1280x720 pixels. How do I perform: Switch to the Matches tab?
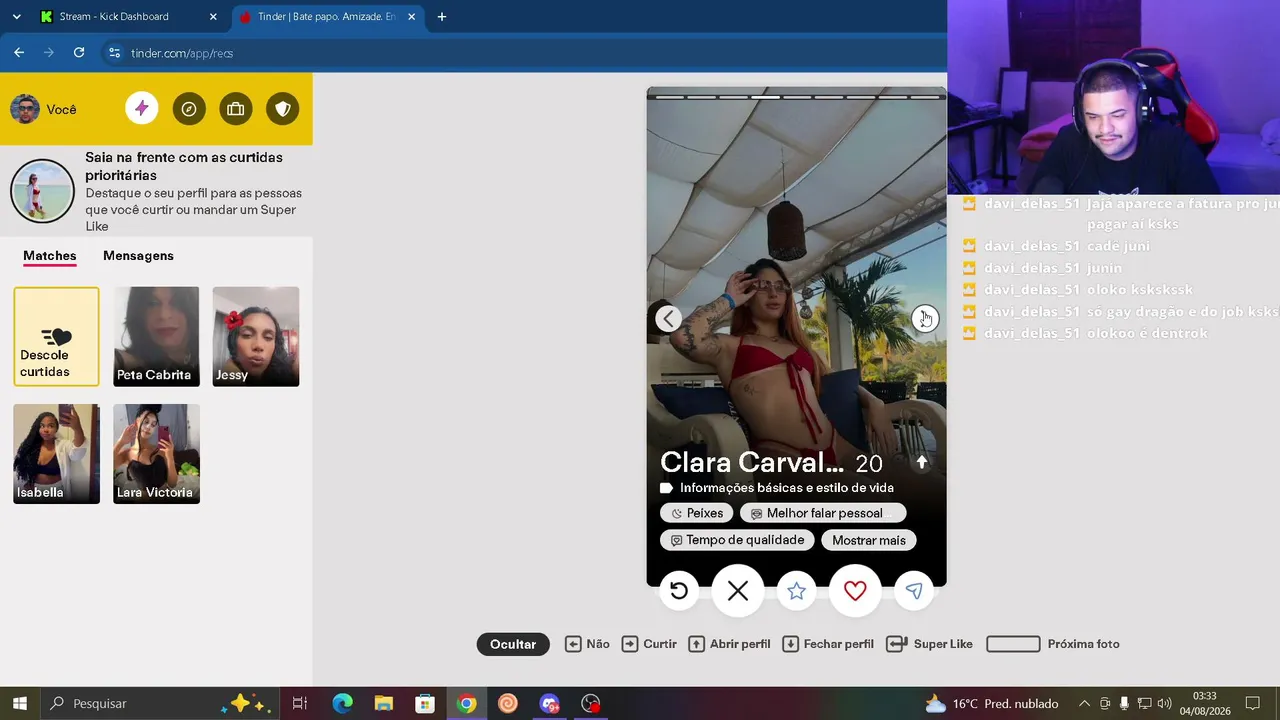click(x=50, y=256)
